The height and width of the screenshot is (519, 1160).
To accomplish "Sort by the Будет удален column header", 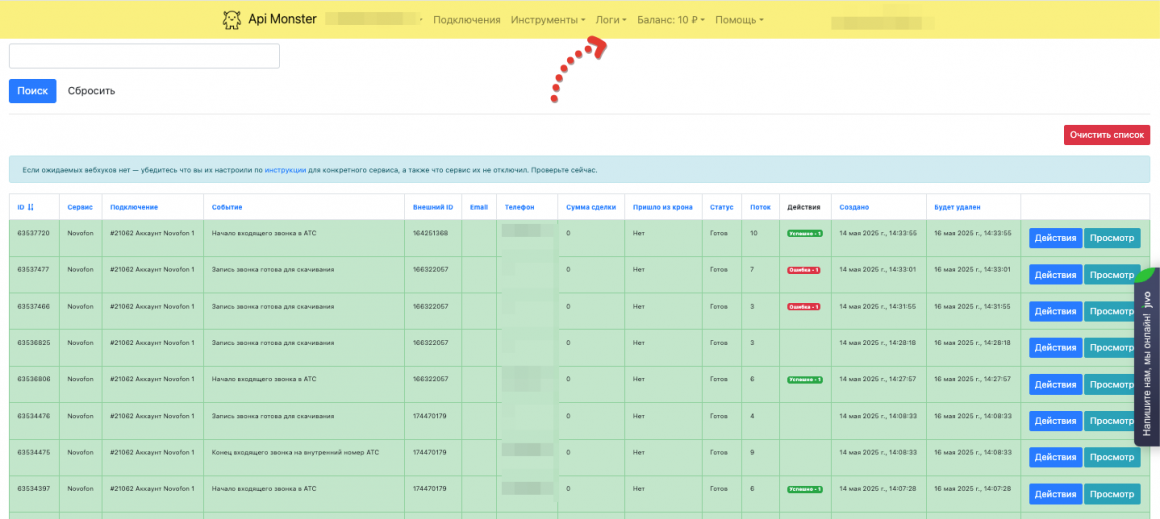I will point(958,207).
